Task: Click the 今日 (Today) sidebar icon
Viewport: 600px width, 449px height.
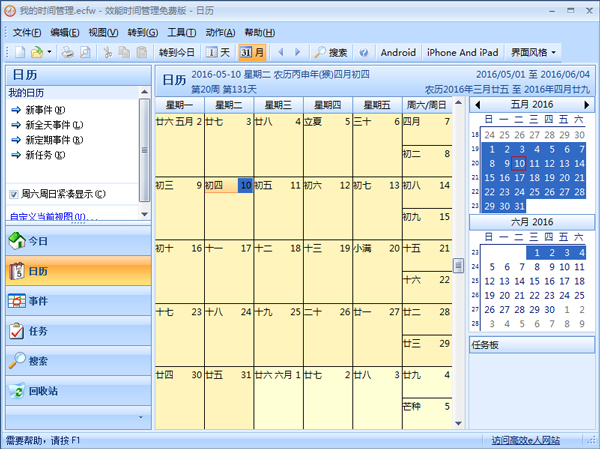Action: (17, 241)
